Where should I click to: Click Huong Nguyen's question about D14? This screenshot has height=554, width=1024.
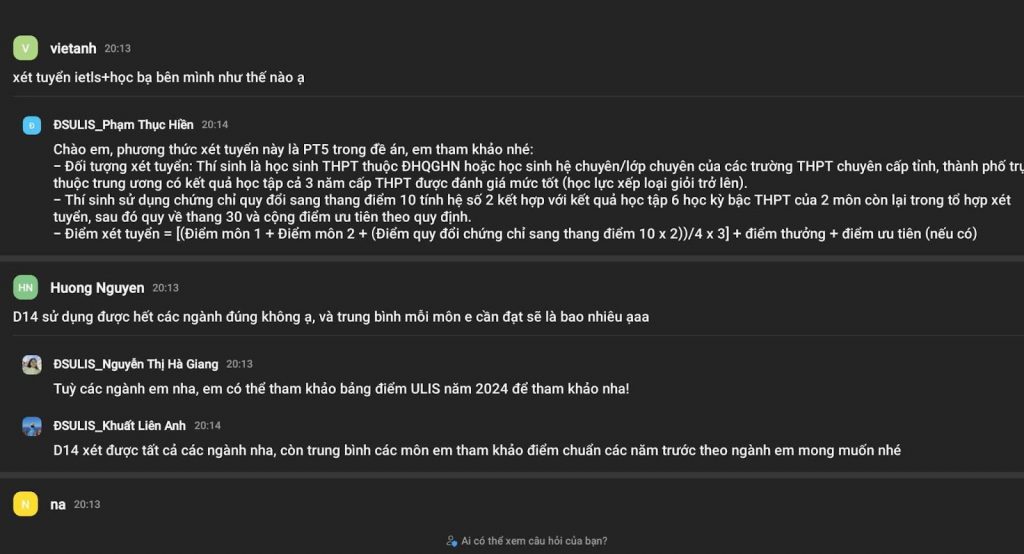[x=331, y=317]
